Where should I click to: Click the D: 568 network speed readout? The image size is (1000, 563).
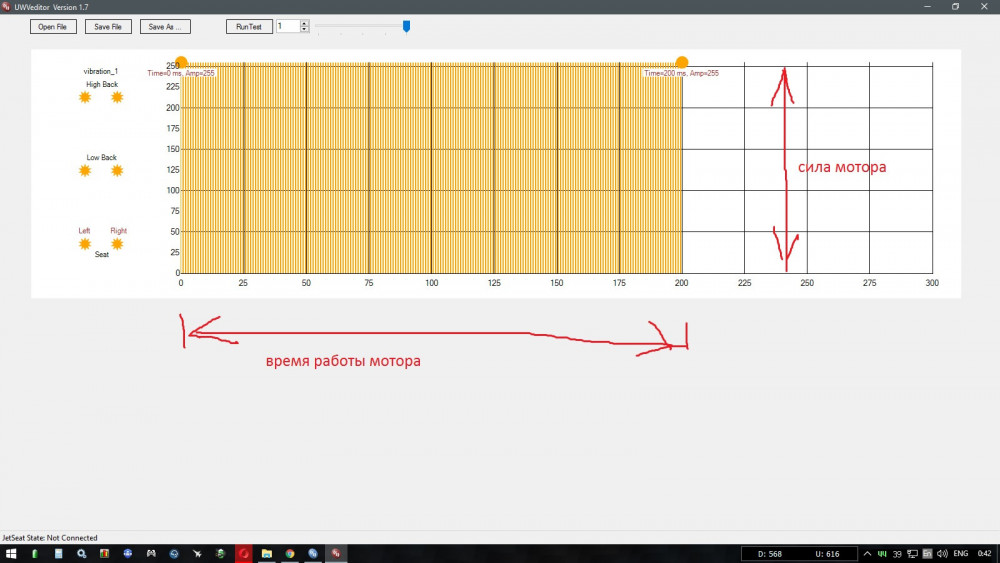click(x=769, y=554)
